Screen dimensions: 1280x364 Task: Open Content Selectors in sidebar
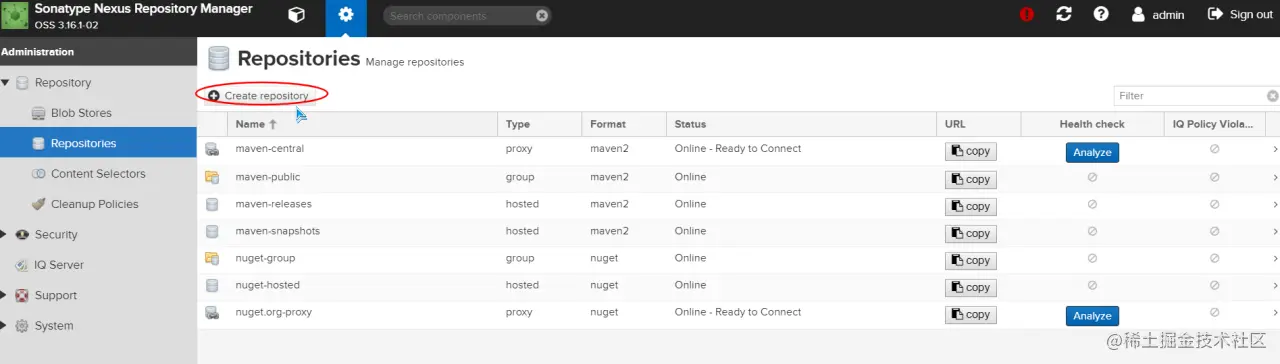[x=98, y=174]
